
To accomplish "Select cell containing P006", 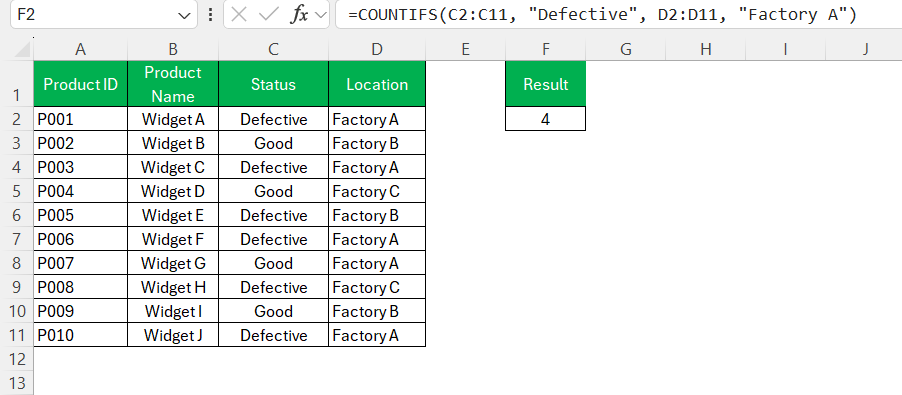I will [x=81, y=239].
